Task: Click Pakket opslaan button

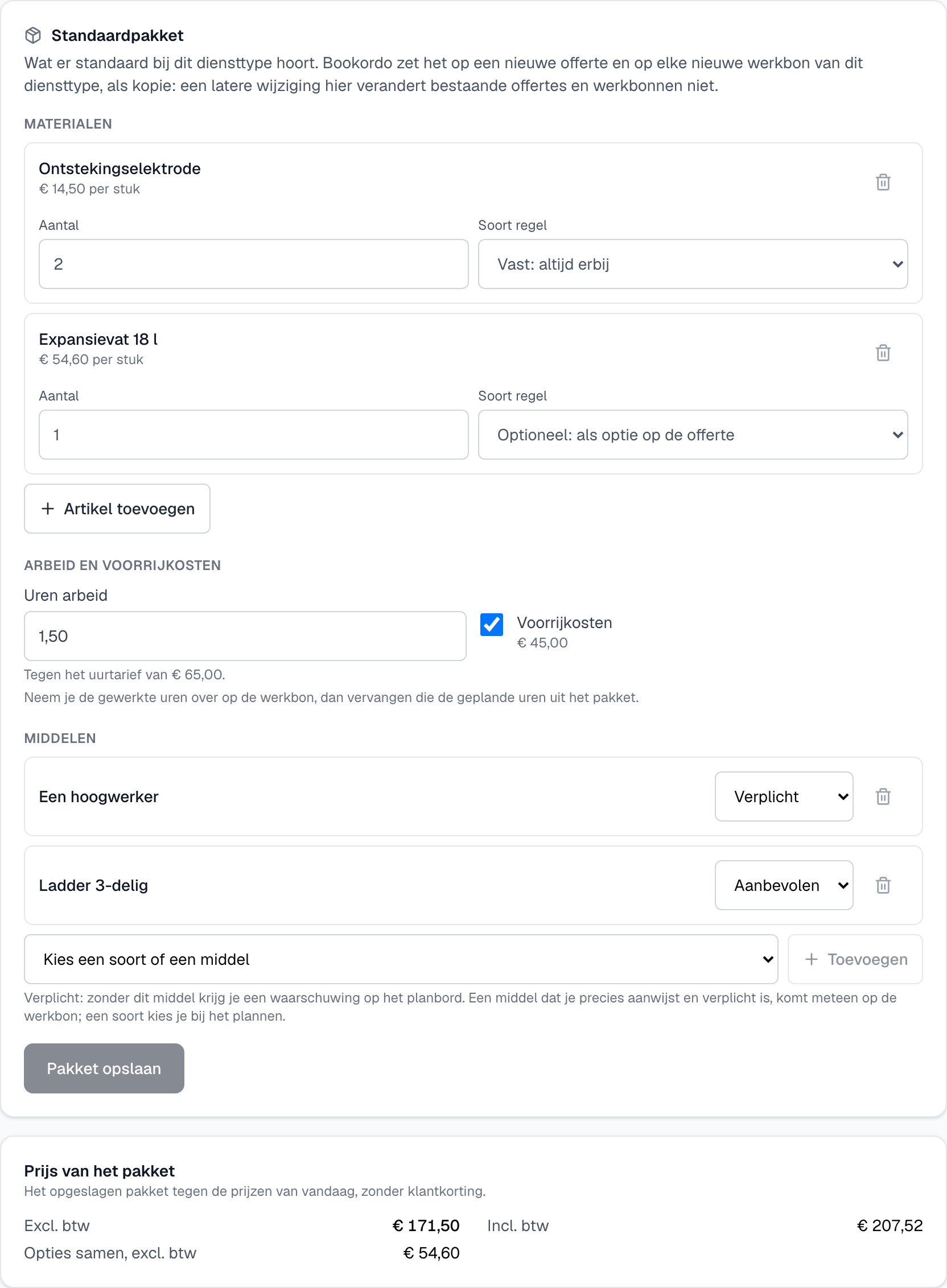Action: click(x=104, y=1068)
